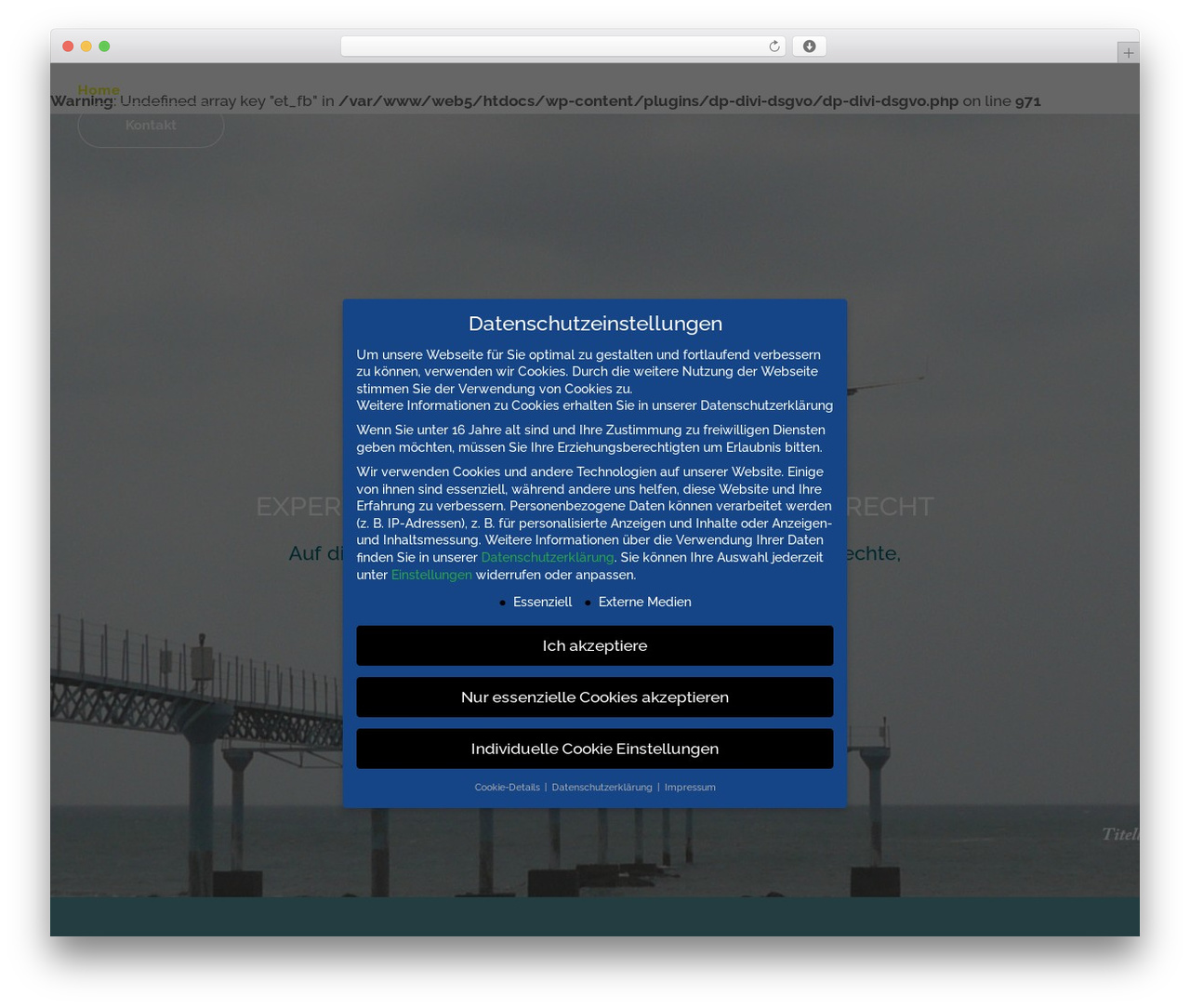The image size is (1190, 1008).
Task: Follow the green Einstellungen link
Action: coord(431,575)
